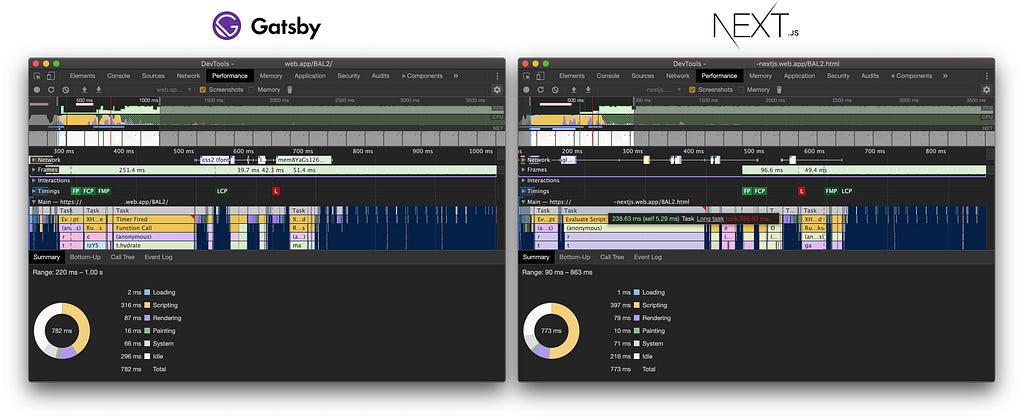The width and height of the screenshot is (1024, 420).
Task: Load profile upload icon in Next.js DevTools
Action: point(574,89)
